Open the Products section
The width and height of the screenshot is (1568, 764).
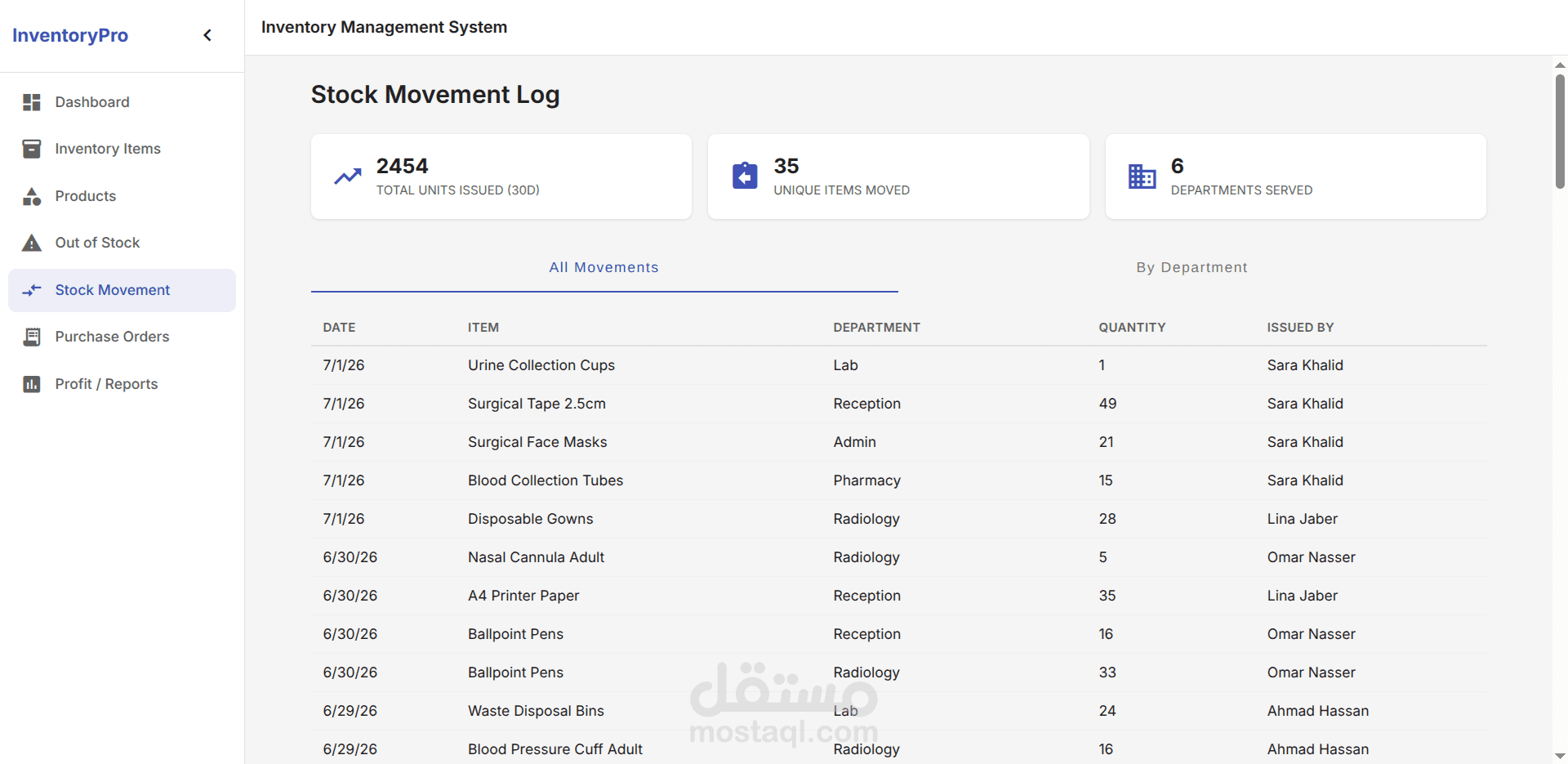pos(122,196)
